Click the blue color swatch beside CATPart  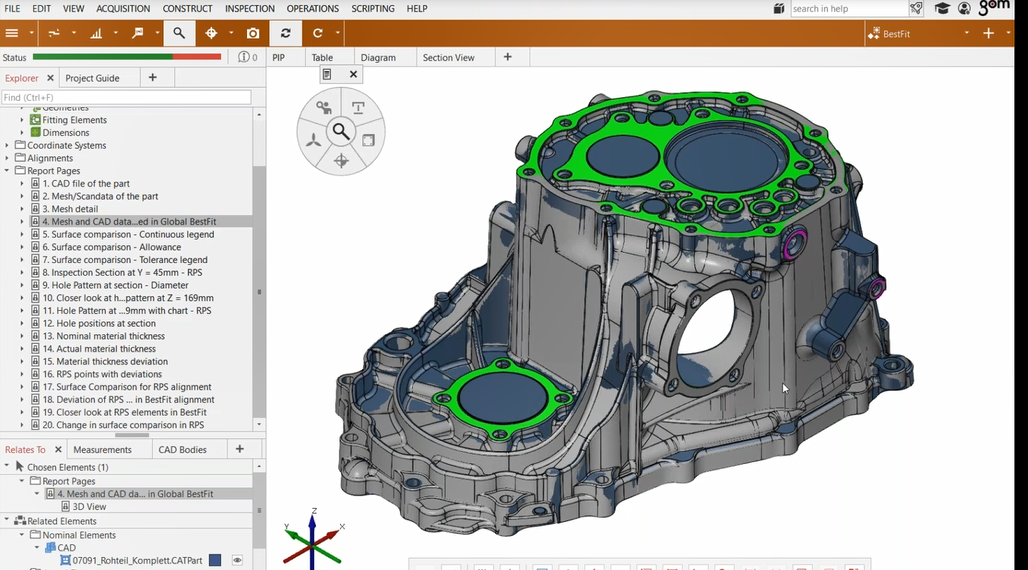coord(214,561)
